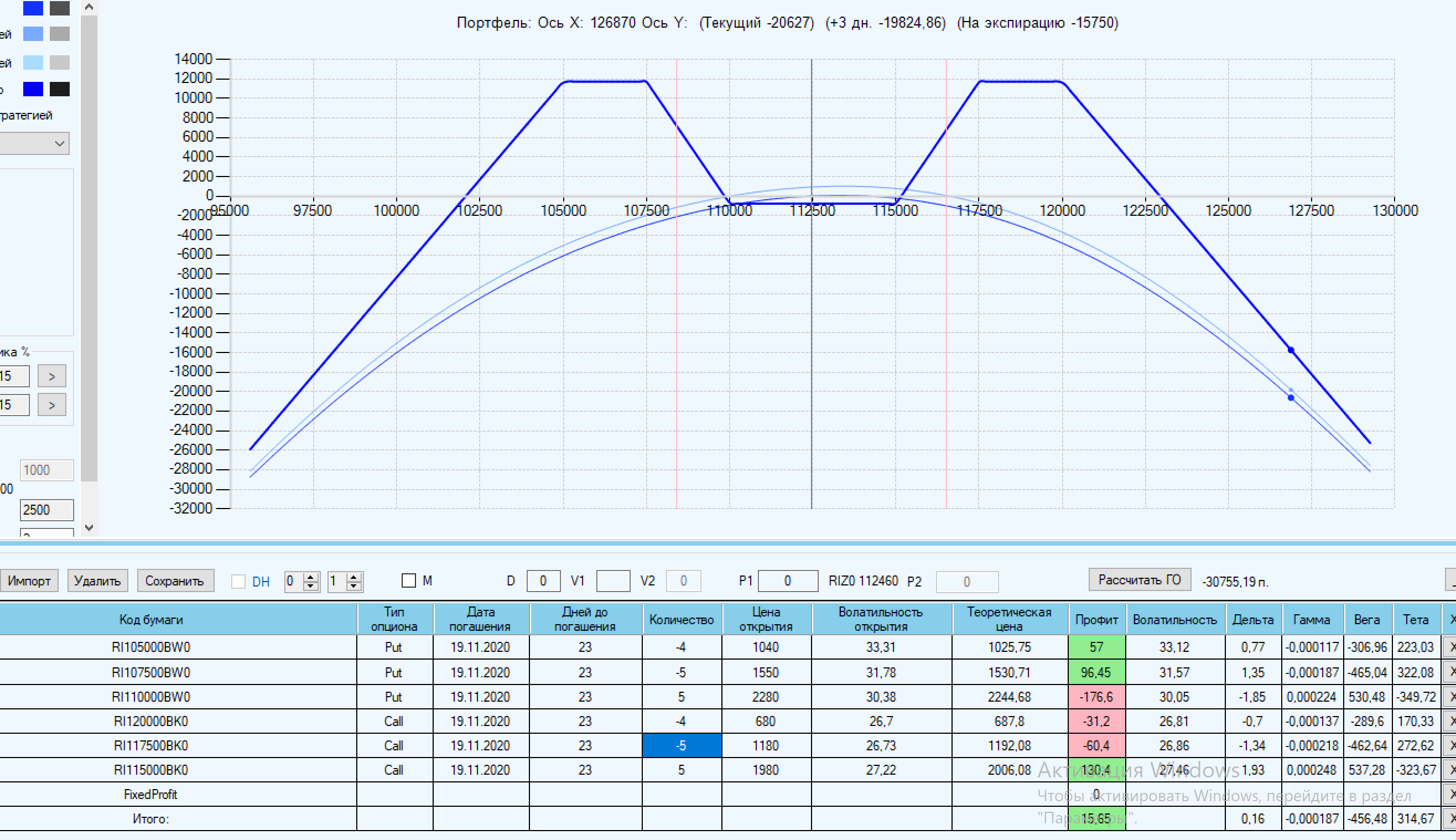Select the highlighted -5 quantity cell for RI117500BK0
The height and width of the screenshot is (840, 1456).
point(681,746)
